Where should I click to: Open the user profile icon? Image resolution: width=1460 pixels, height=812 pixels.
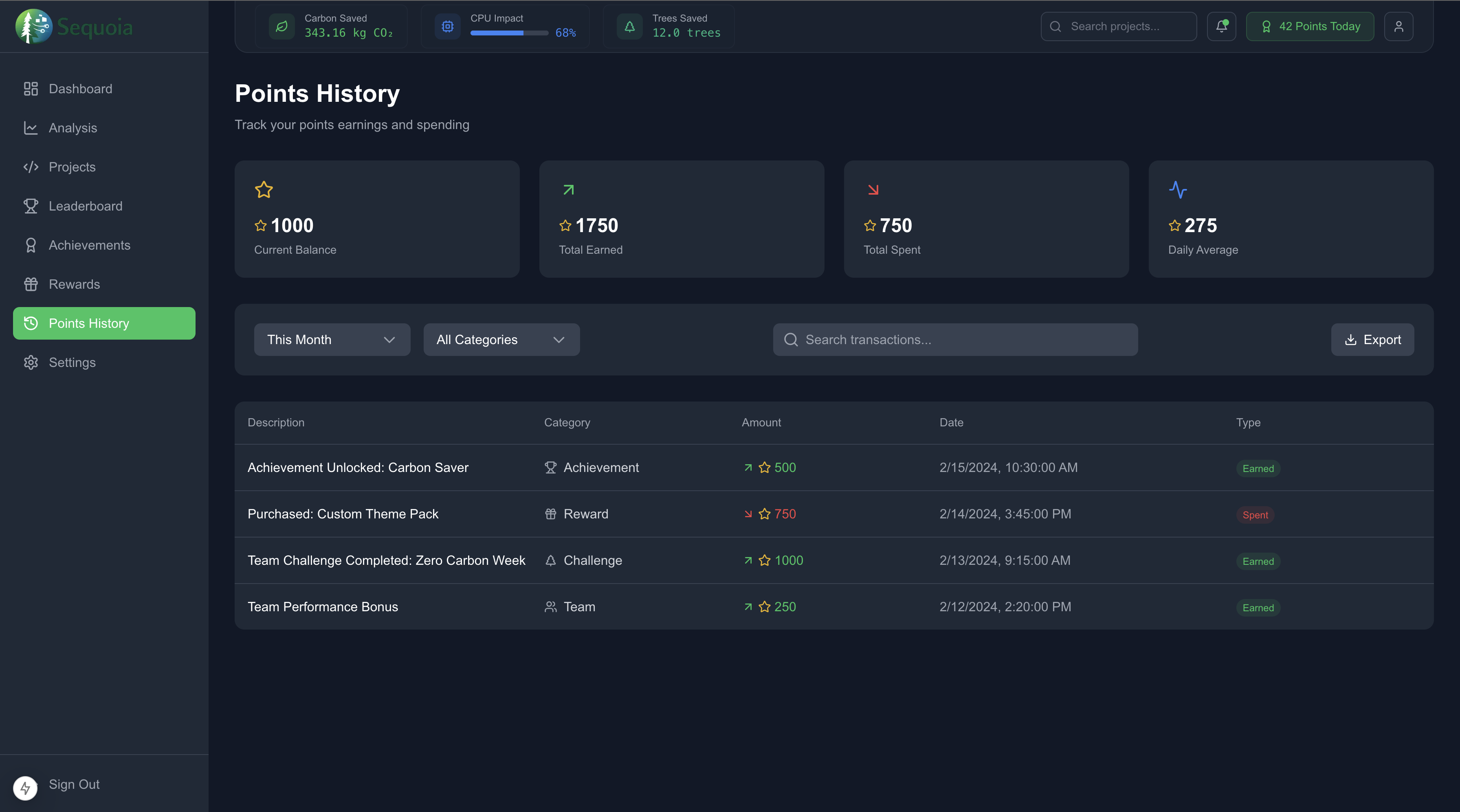tap(1398, 26)
